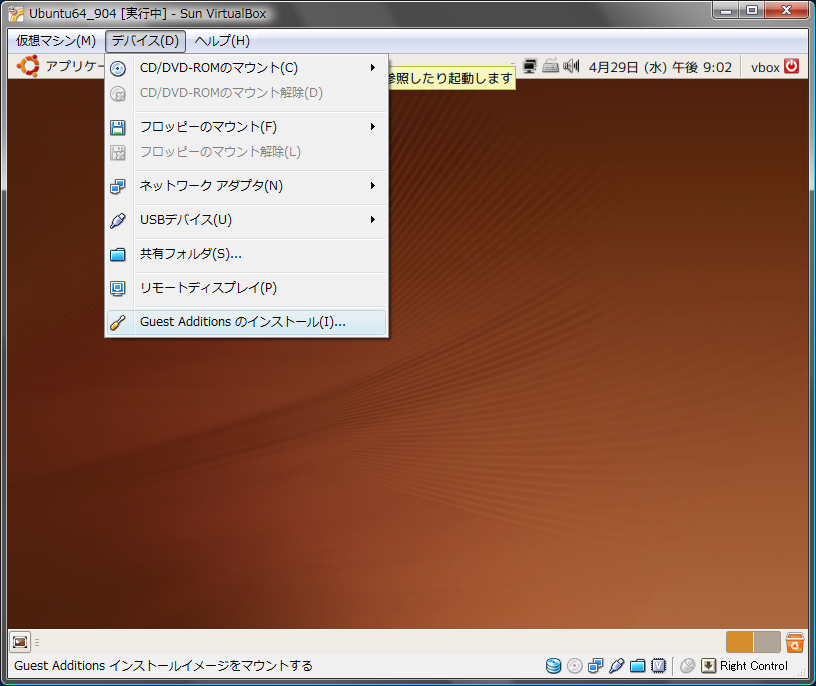Select USBデバイス(U) menu item

[x=246, y=220]
